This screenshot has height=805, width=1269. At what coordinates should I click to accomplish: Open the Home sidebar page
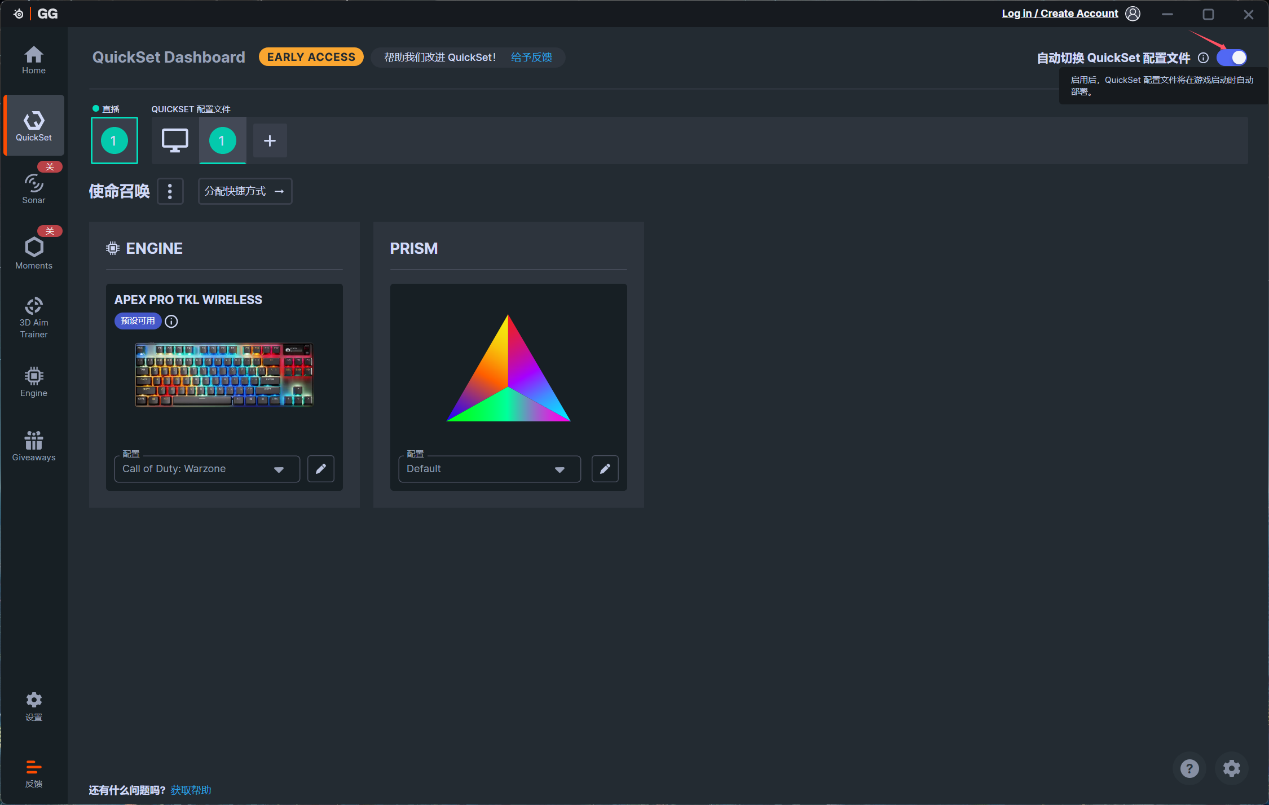point(34,60)
